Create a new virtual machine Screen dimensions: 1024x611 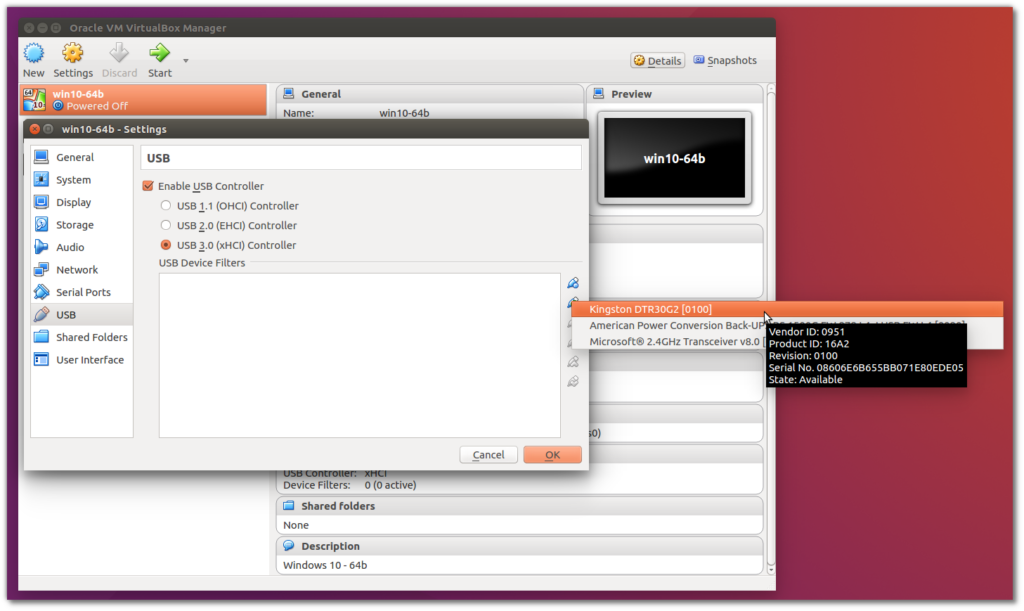33,59
